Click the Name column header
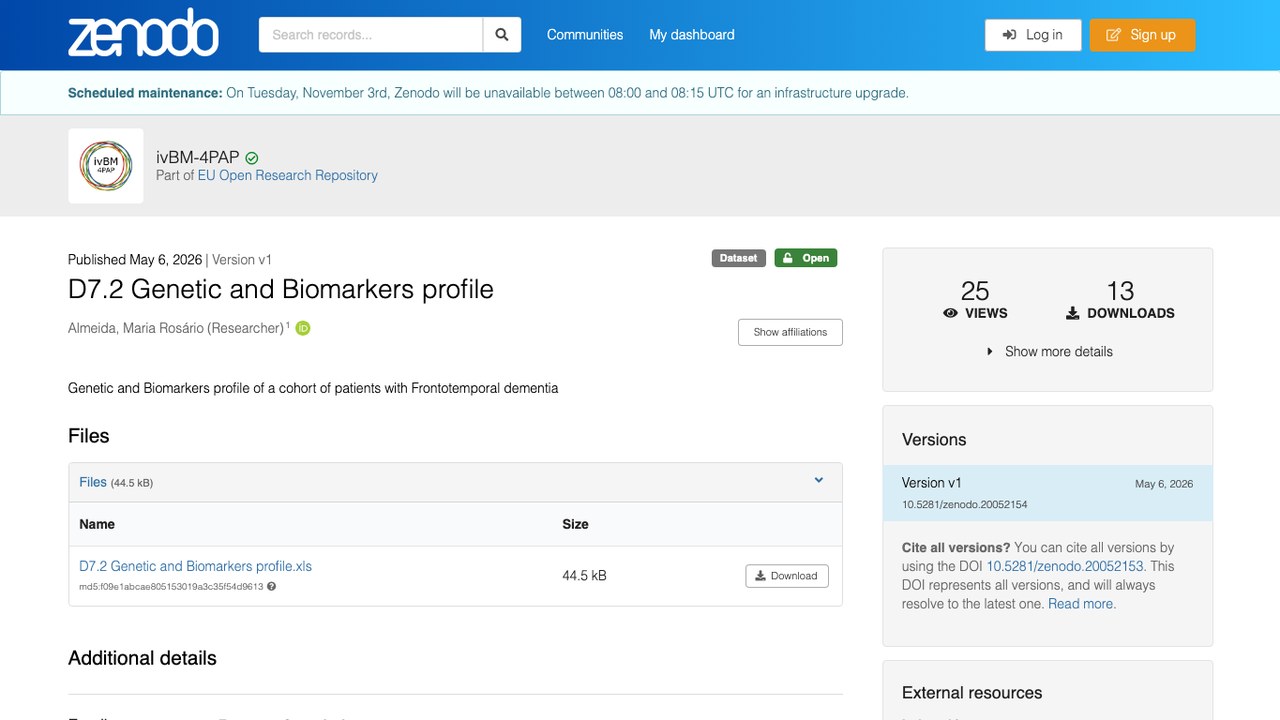Screen dimensions: 1280x720 pos(97,524)
